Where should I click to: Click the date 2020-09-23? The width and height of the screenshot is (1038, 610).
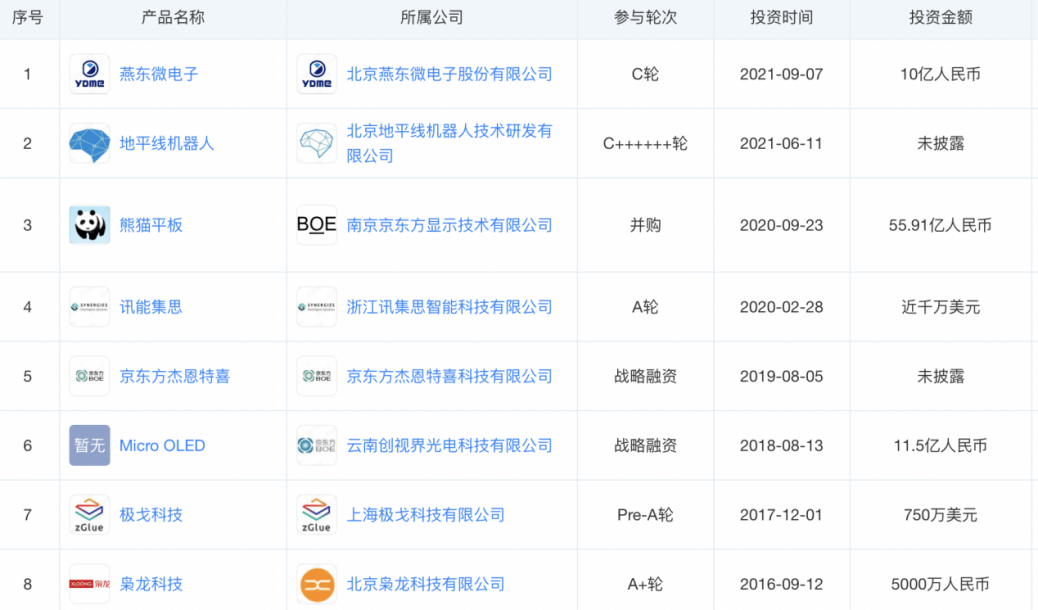click(782, 225)
